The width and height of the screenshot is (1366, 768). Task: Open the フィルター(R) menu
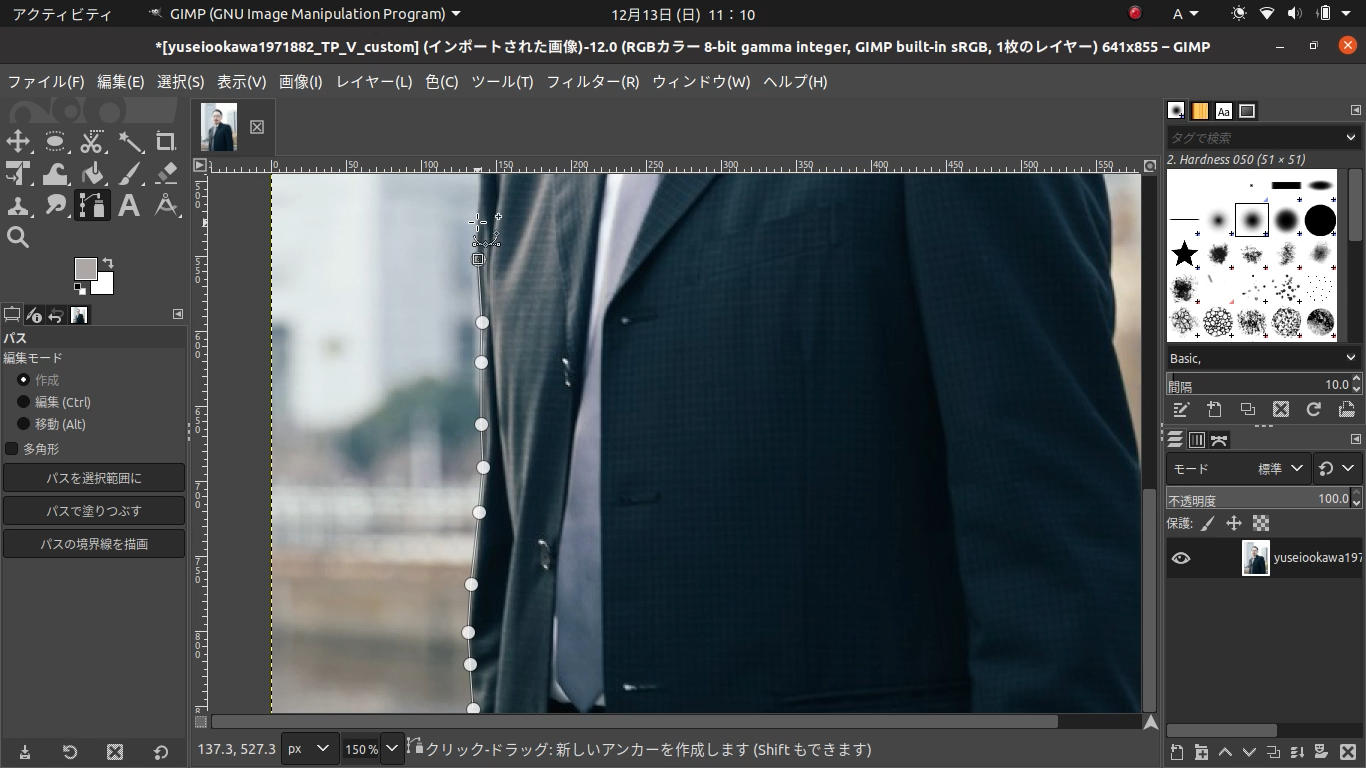pos(592,82)
